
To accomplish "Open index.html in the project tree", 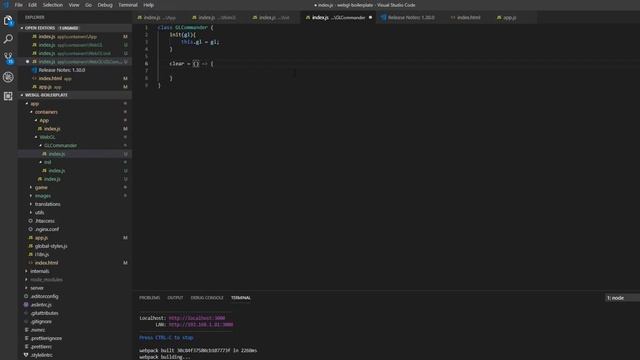I will [x=47, y=263].
